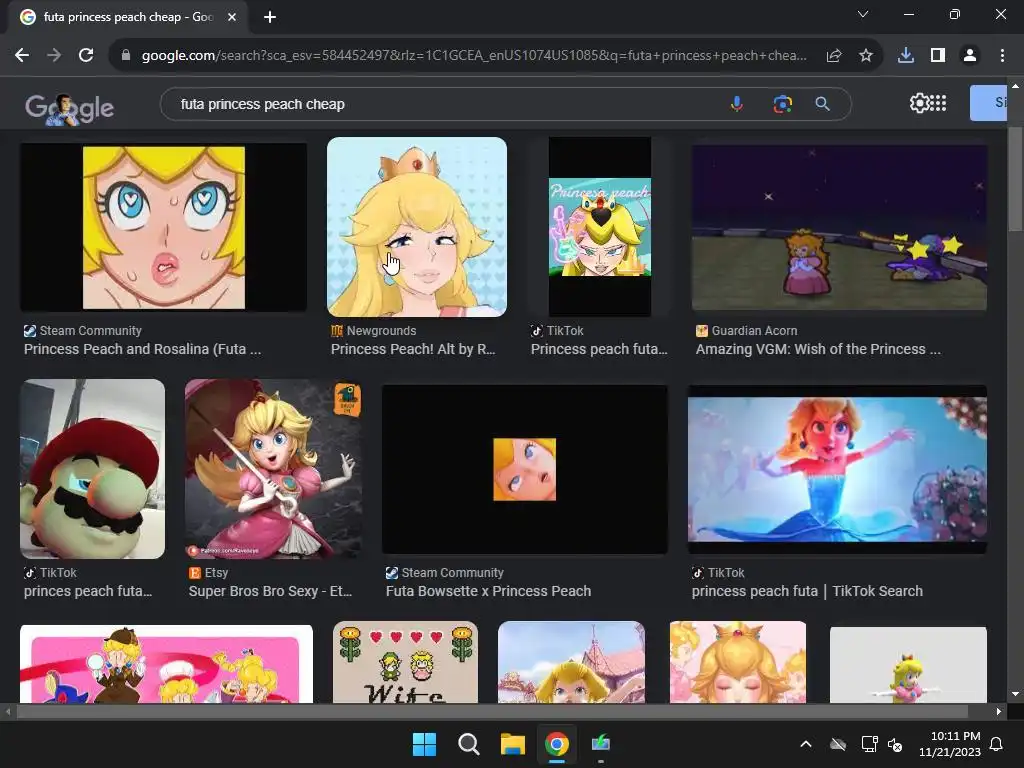Go back with the browser back arrow
This screenshot has width=1024, height=768.
pos(22,56)
